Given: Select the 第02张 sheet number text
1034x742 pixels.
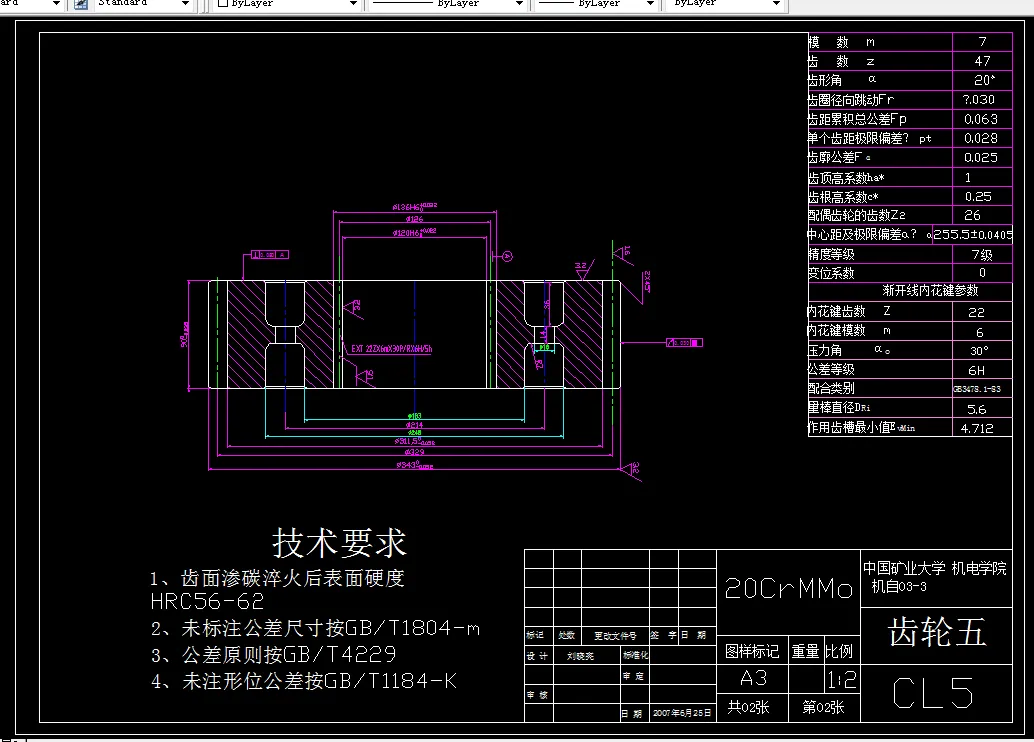Looking at the screenshot, I should click(x=823, y=707).
